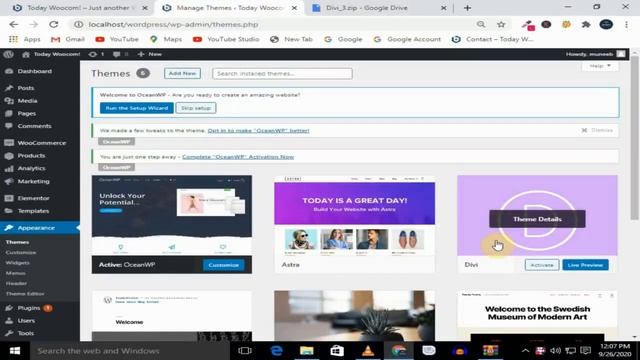The height and width of the screenshot is (360, 640).
Task: Open the Gmail bookmark
Action: 68,39
